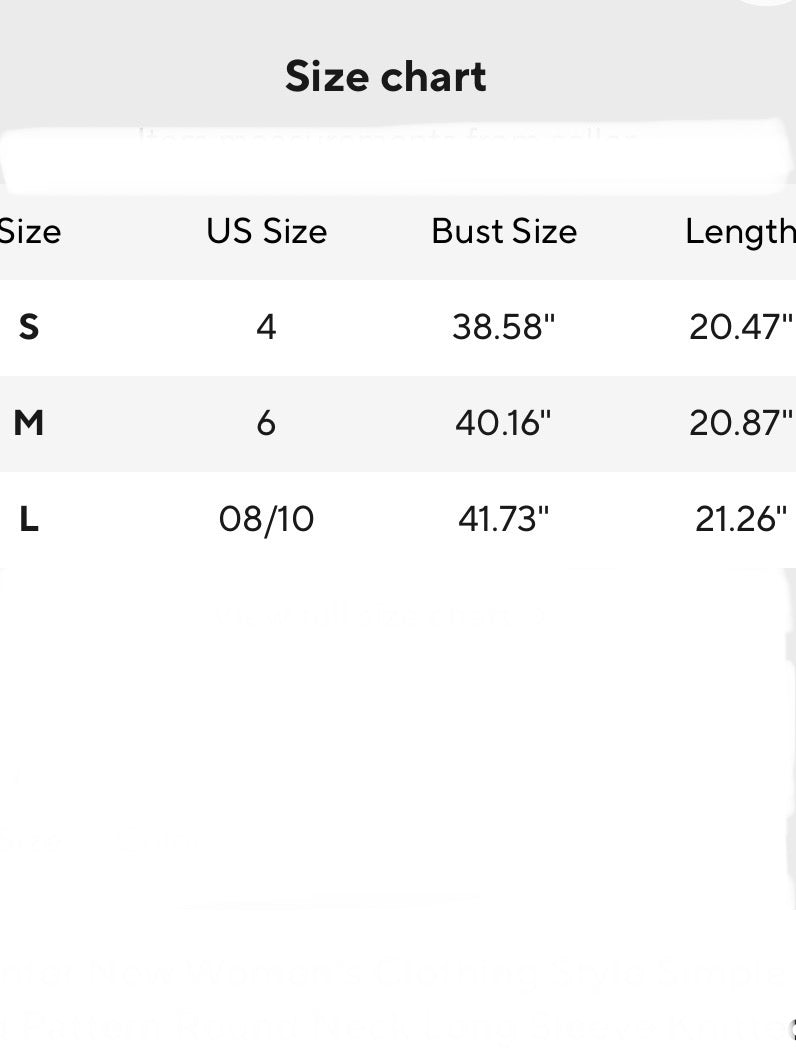Image resolution: width=796 pixels, height=1062 pixels.
Task: Click the Size chart heading
Action: coord(386,77)
